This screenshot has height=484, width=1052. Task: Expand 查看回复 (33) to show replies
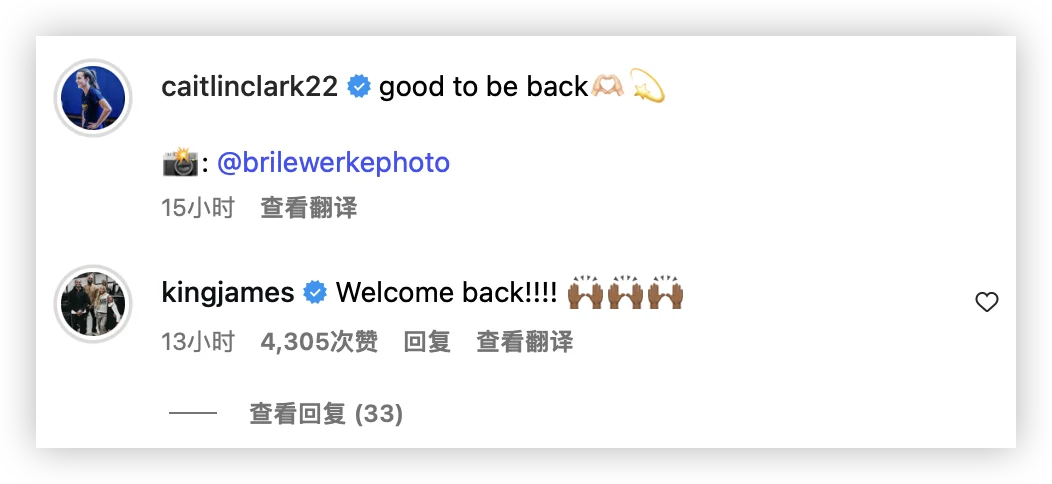pos(326,414)
